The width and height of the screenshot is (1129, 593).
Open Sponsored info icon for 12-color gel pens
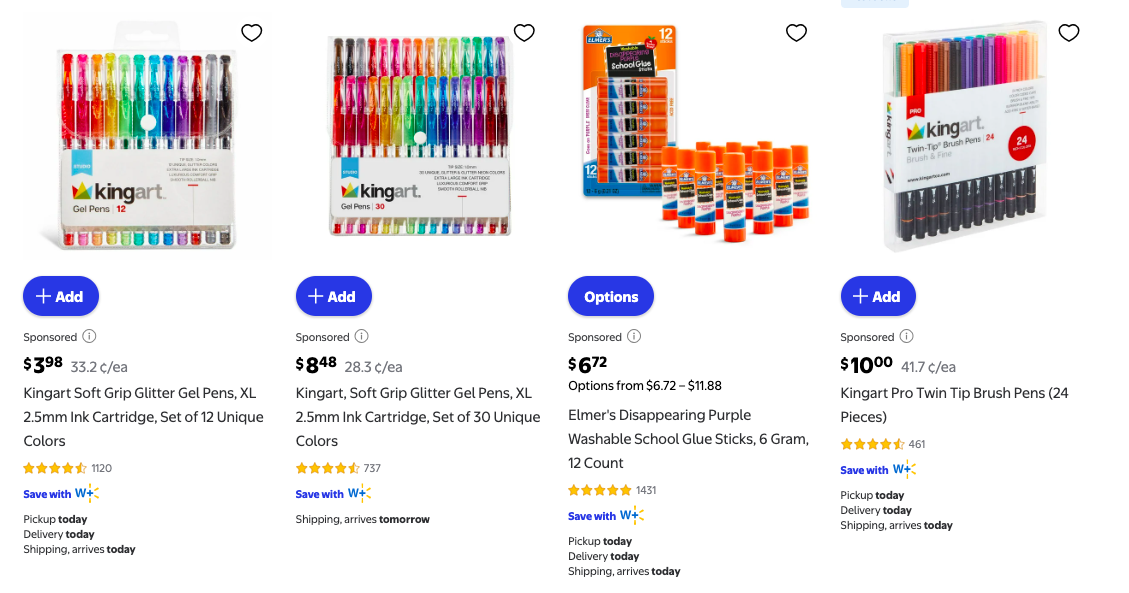click(89, 337)
